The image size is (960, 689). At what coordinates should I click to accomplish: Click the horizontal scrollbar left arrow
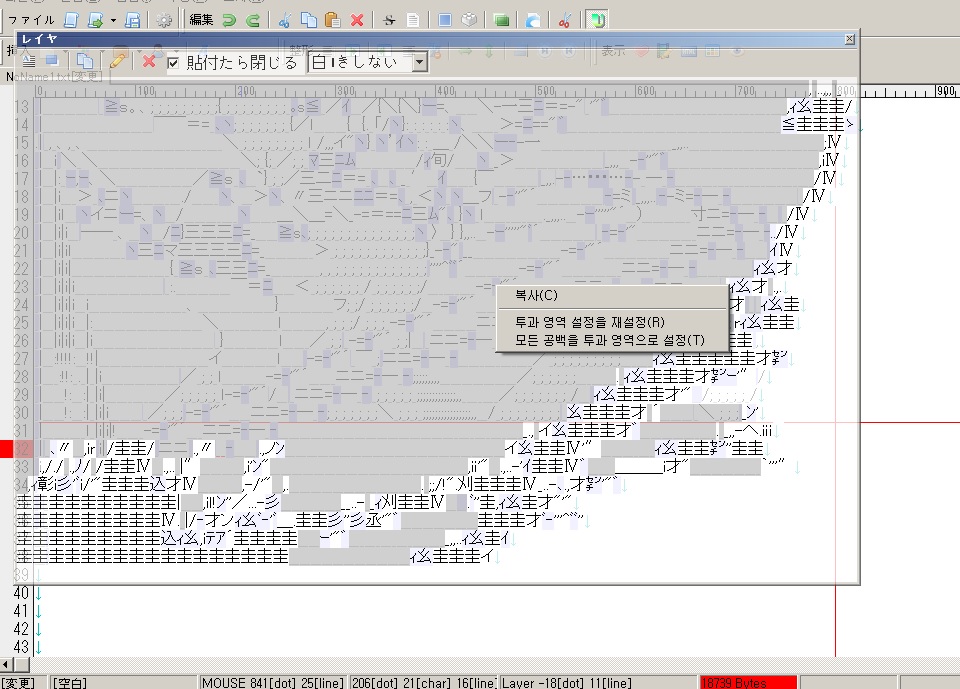(7, 665)
